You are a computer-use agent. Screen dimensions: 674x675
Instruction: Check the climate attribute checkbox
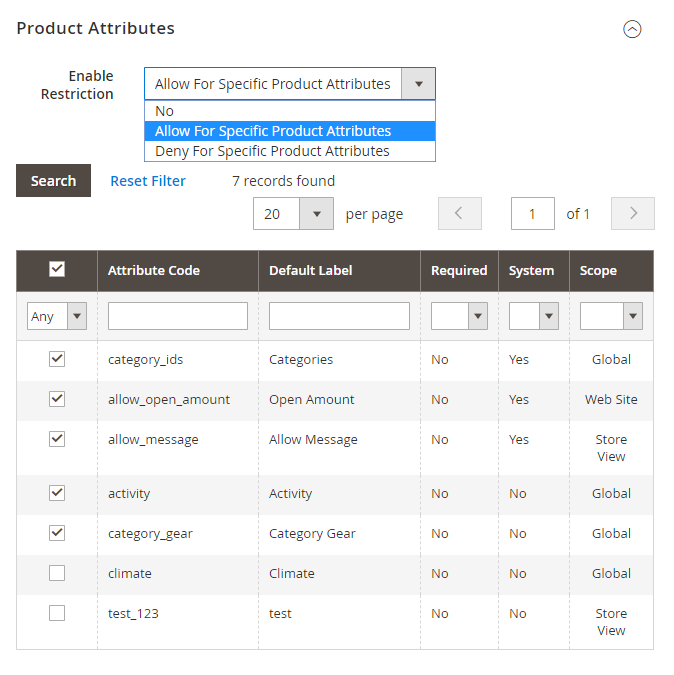pyautogui.click(x=57, y=573)
